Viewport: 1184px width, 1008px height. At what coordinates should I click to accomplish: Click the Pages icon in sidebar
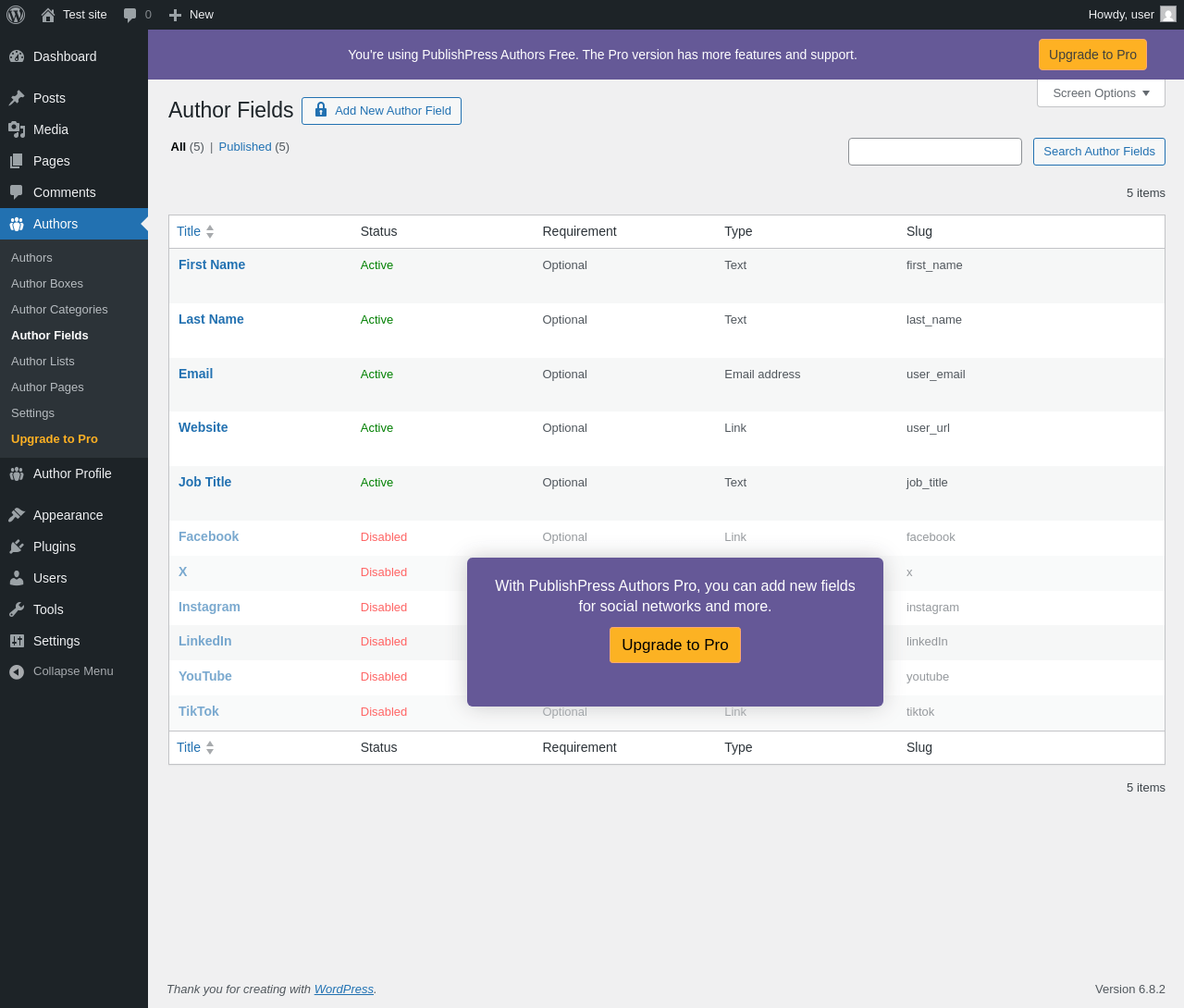[17, 161]
